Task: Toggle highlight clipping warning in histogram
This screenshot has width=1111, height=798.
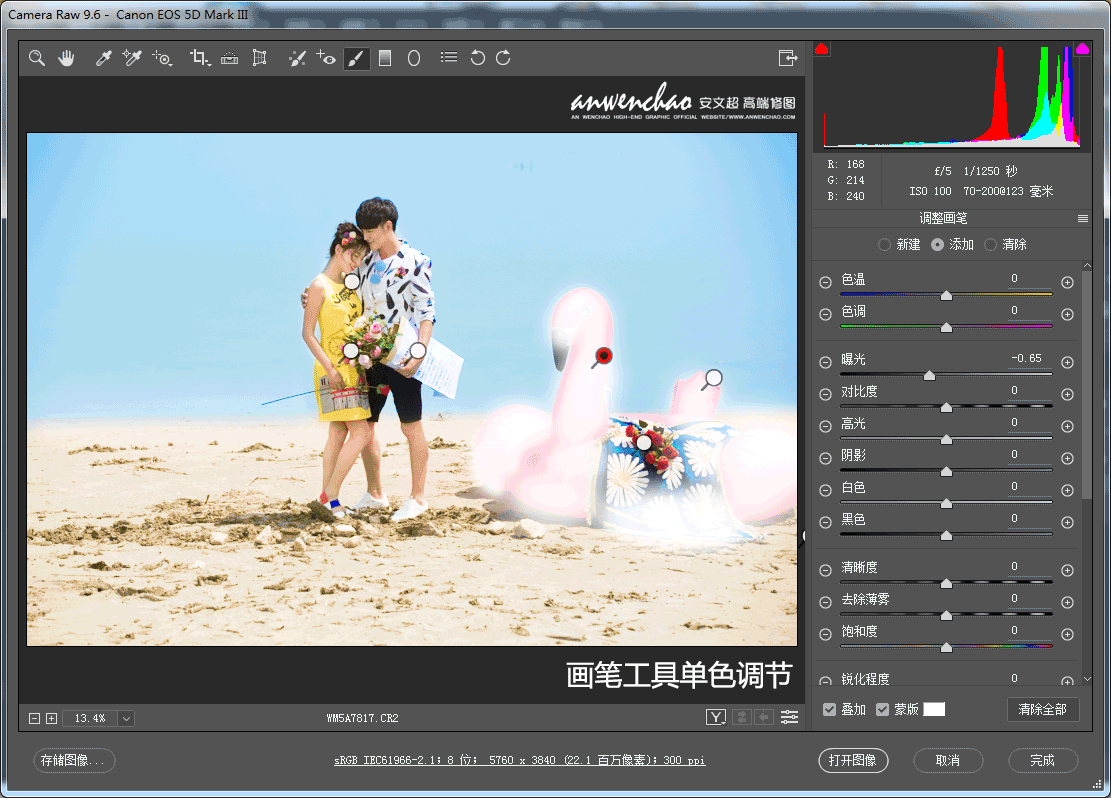Action: pos(1082,49)
